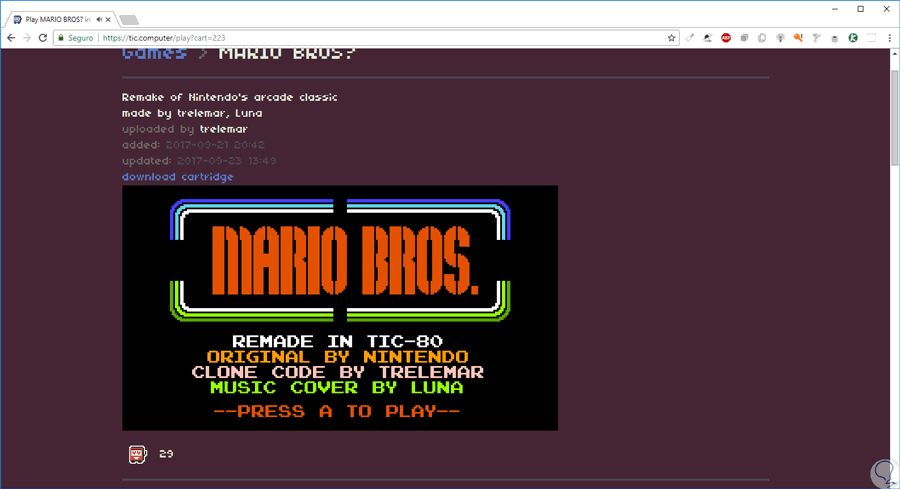Open the Seguro padlock site info
The height and width of the screenshot is (489, 900).
tap(75, 38)
